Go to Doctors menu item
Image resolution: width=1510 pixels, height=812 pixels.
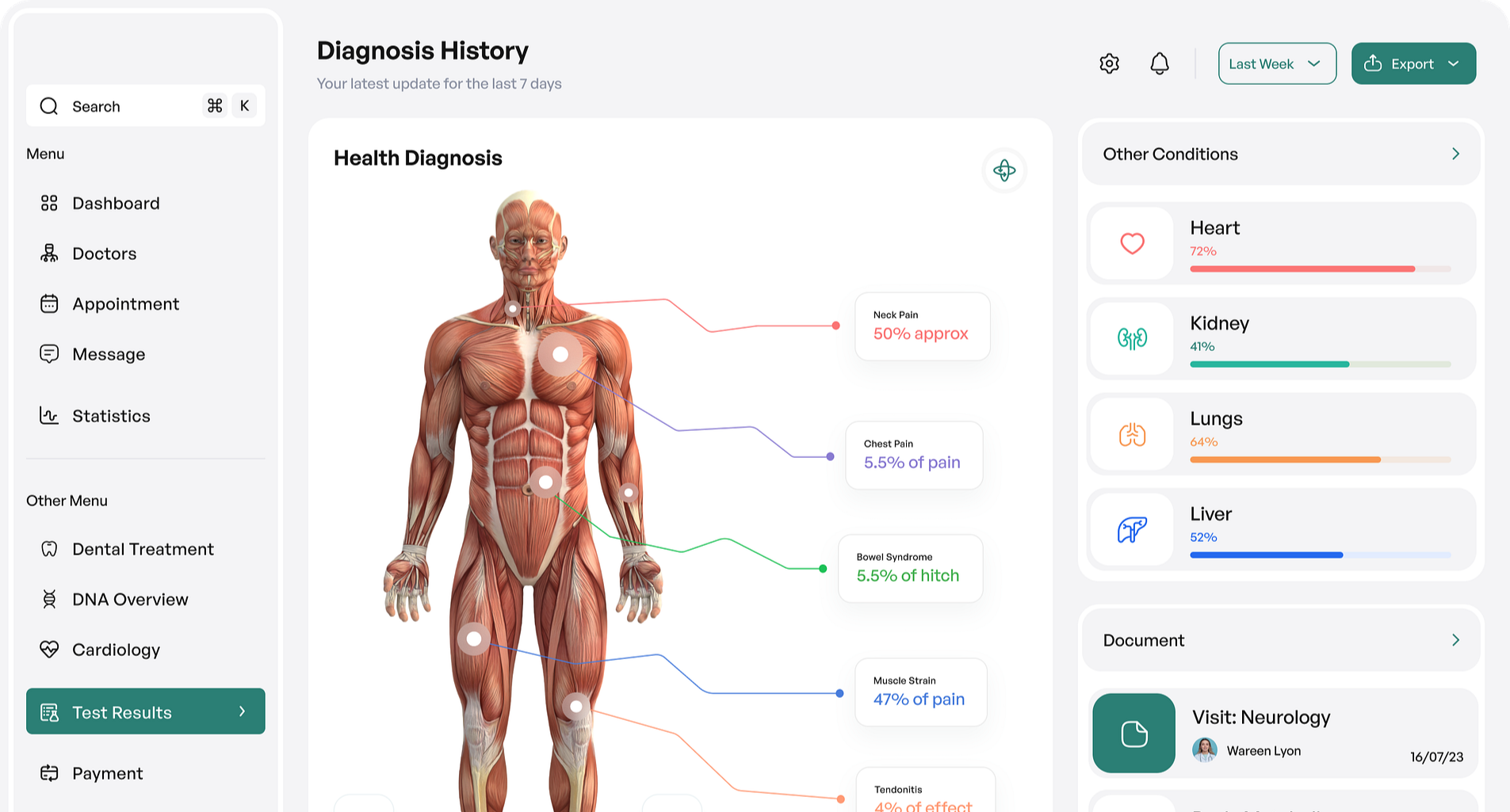104,254
